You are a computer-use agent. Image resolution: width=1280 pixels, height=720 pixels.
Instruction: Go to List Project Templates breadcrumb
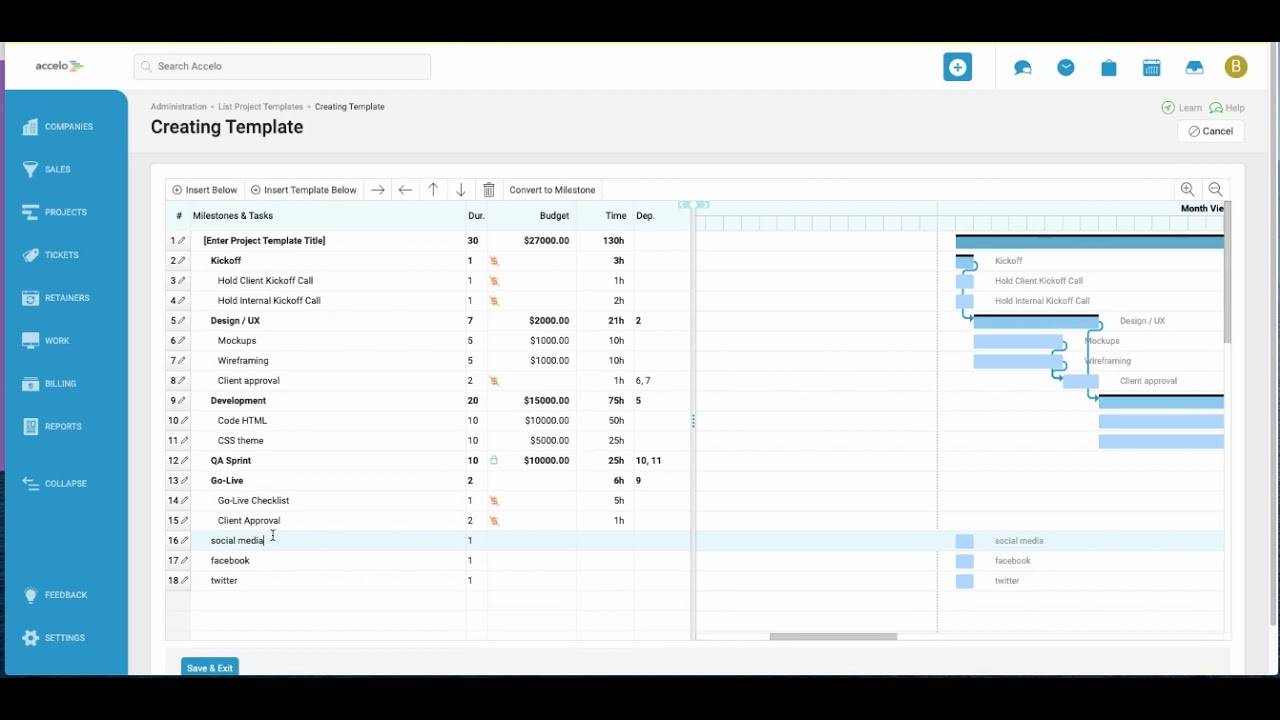(x=261, y=107)
